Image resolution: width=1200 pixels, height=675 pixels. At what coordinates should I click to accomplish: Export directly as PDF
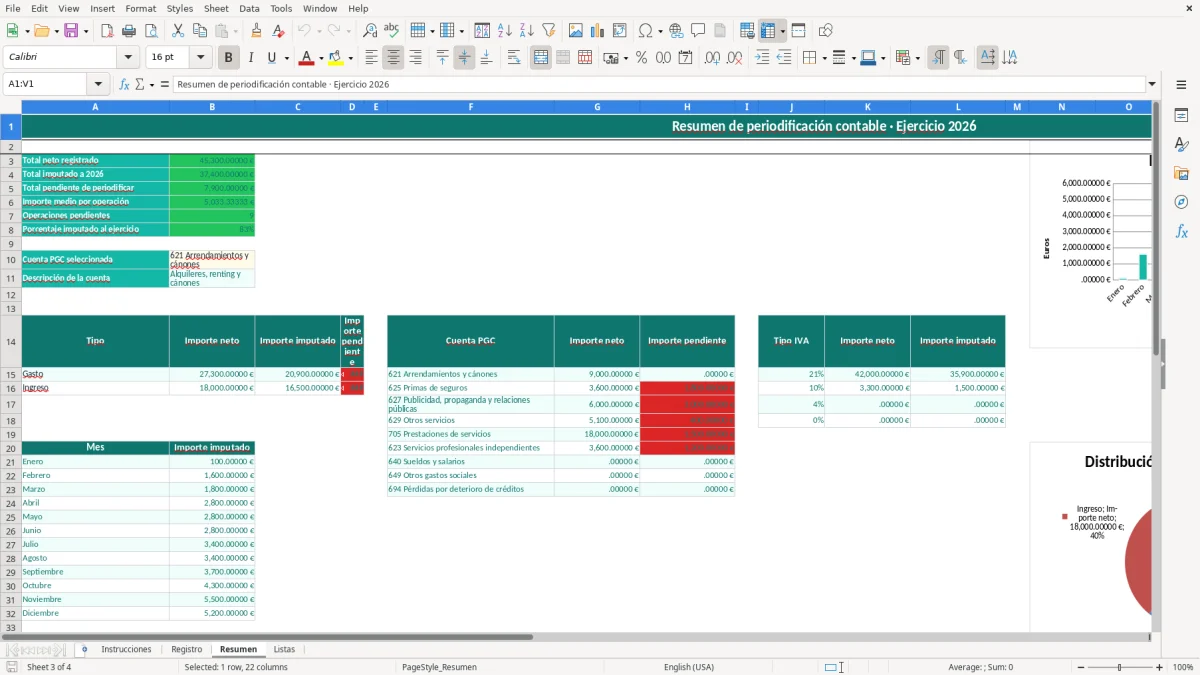pos(107,31)
